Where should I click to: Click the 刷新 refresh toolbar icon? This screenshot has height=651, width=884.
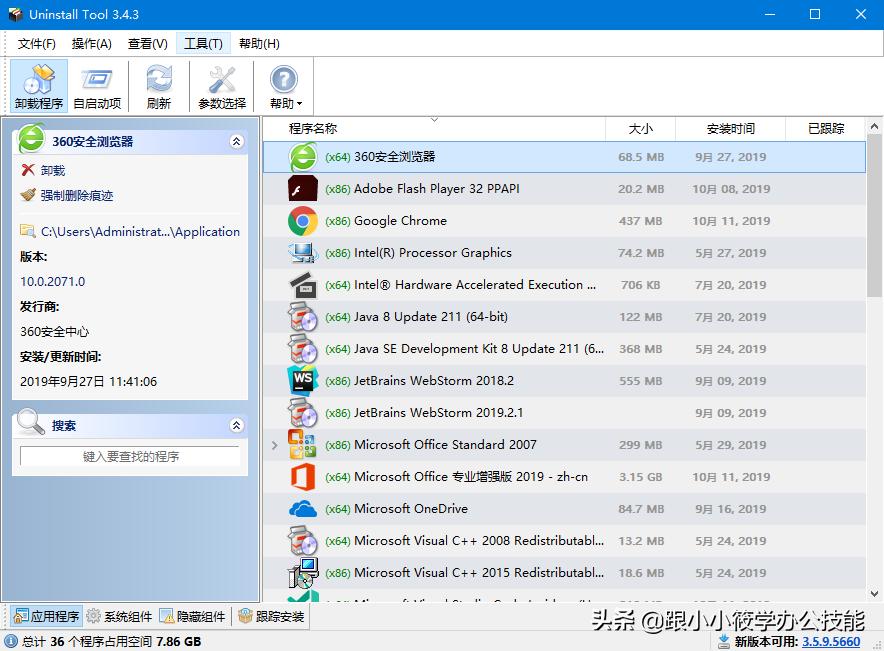pyautogui.click(x=159, y=85)
